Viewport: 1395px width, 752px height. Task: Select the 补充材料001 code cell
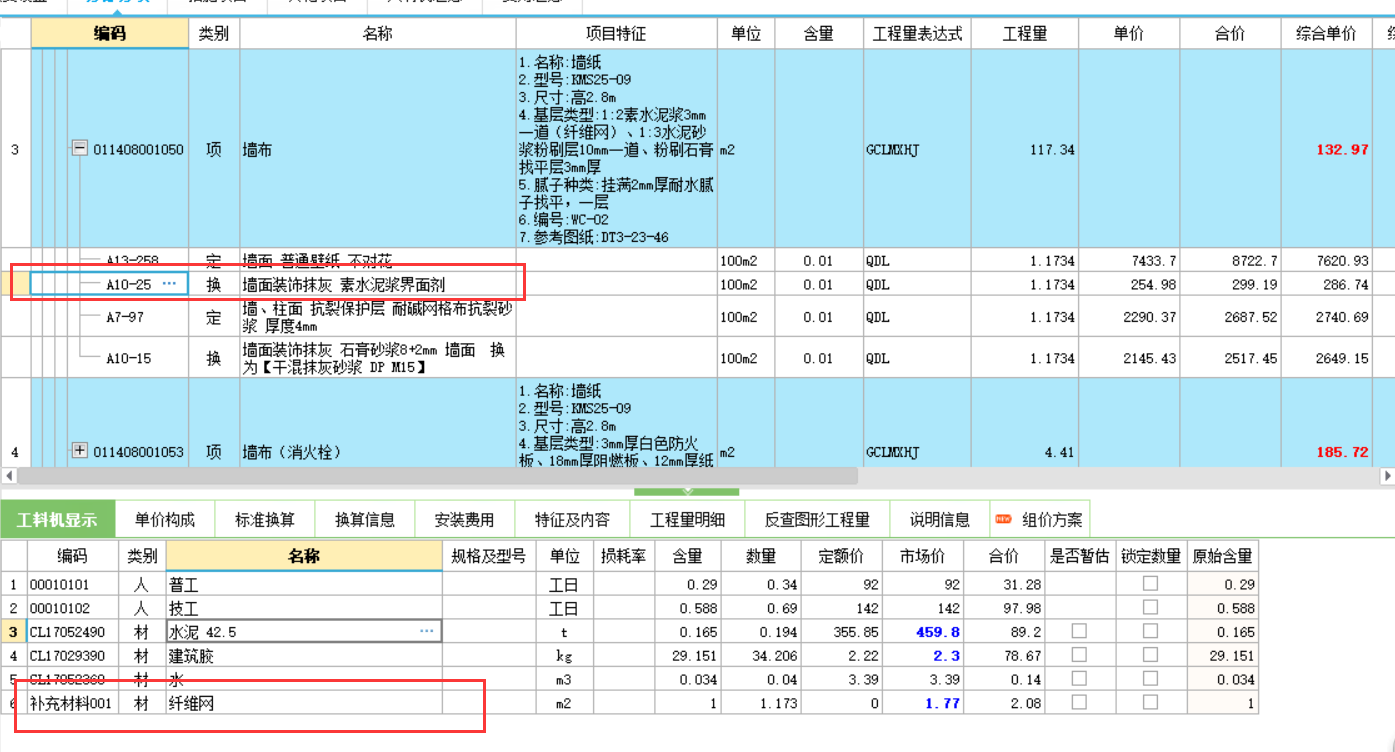pyautogui.click(x=73, y=703)
